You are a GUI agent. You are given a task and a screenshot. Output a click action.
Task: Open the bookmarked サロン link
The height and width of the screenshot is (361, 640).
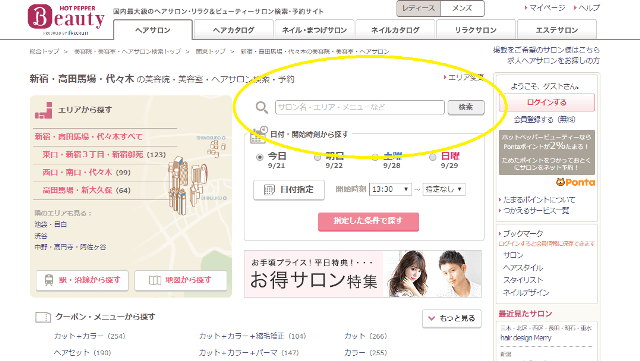click(513, 255)
